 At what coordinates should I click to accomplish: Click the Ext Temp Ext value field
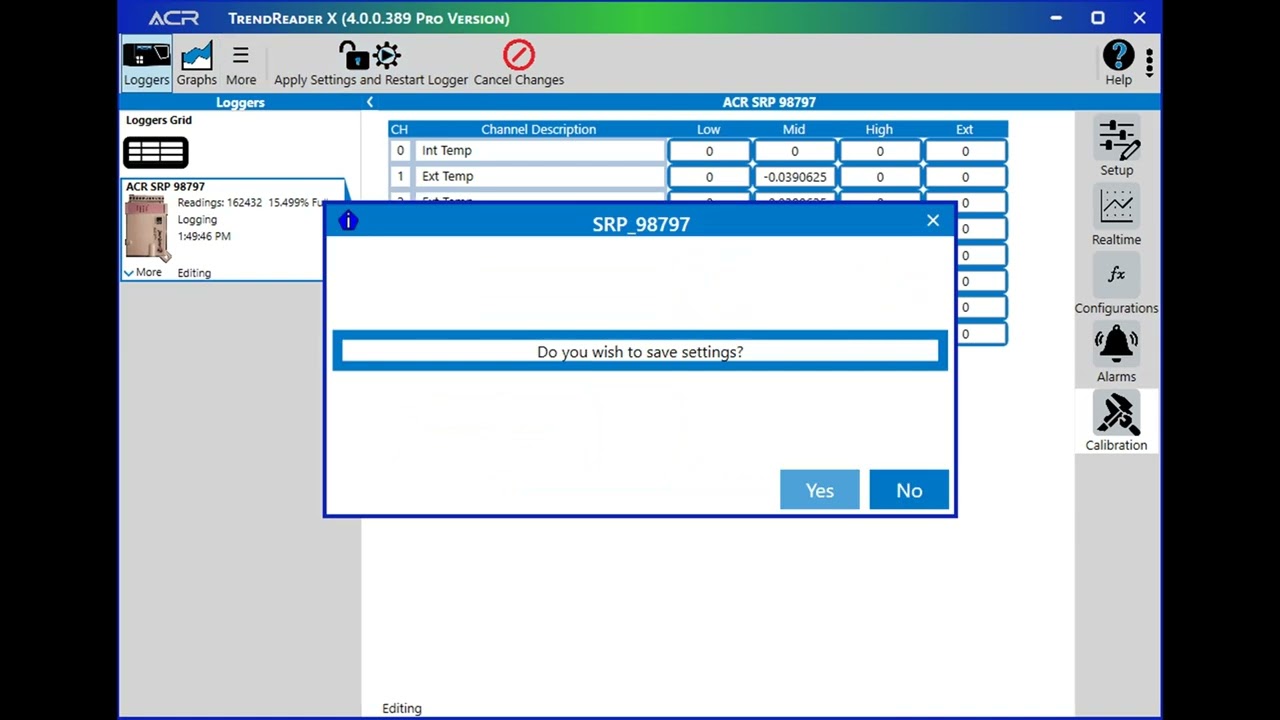click(x=965, y=177)
